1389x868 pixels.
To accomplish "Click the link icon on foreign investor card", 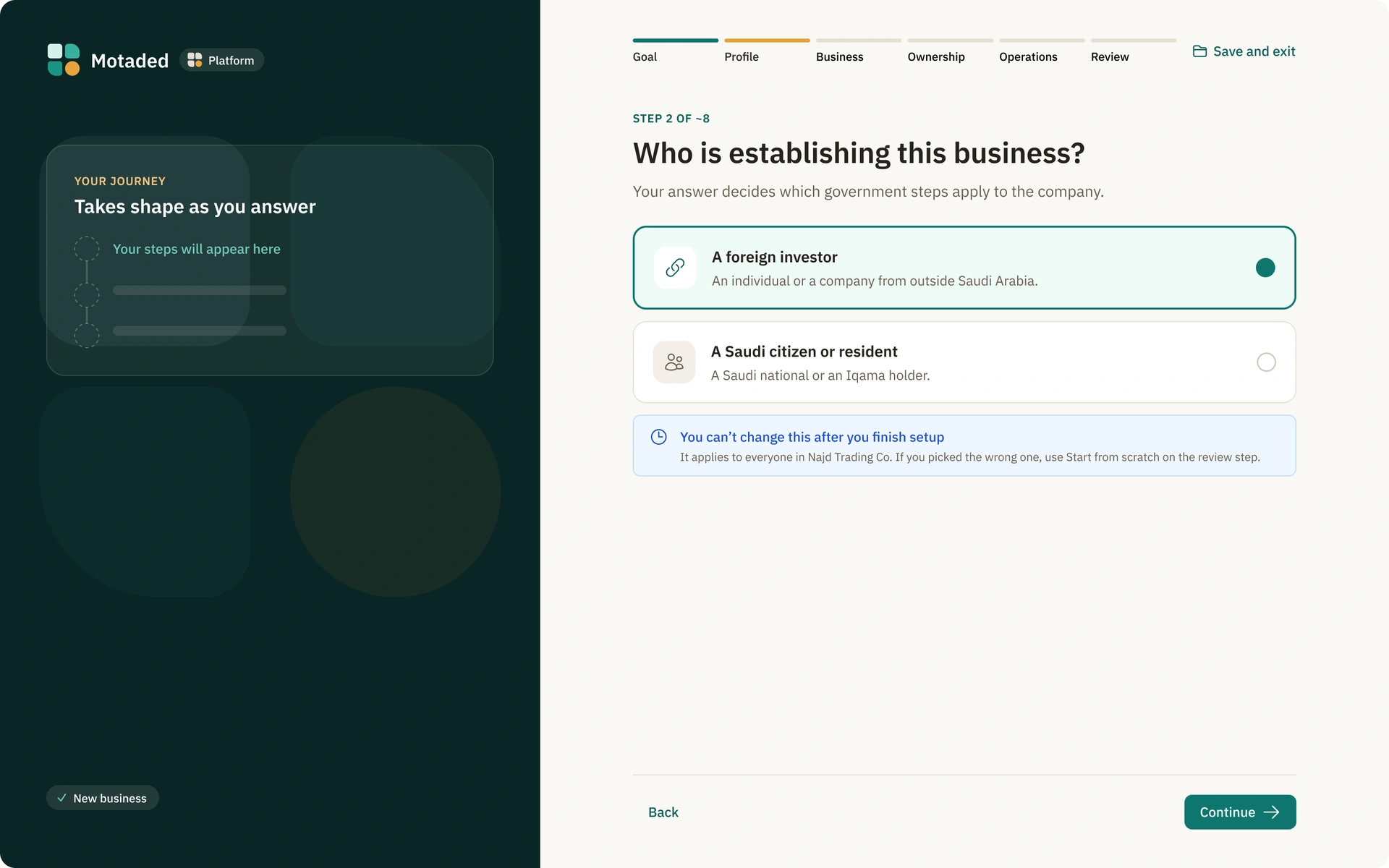I will pos(675,268).
